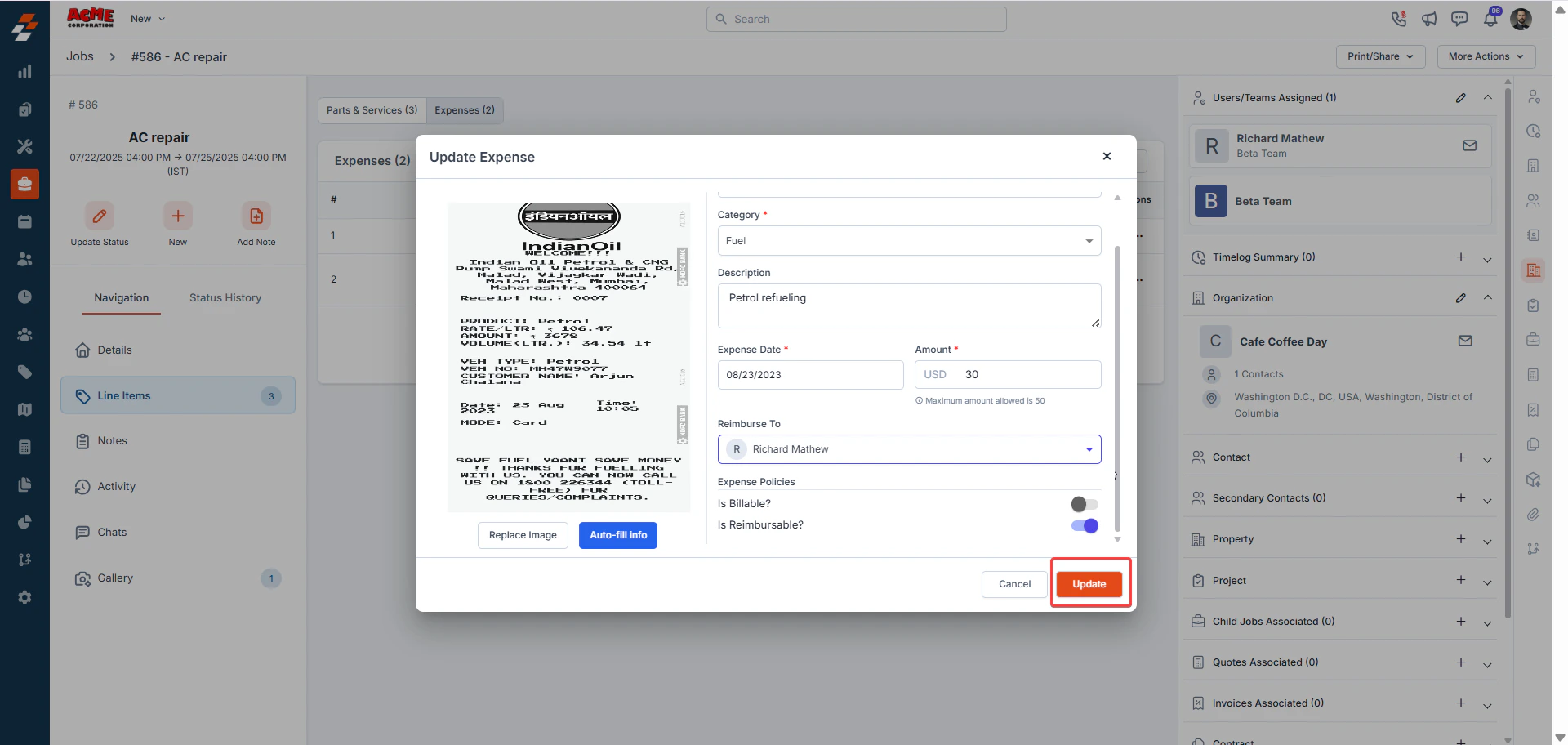Open Notes in navigation list
The width and height of the screenshot is (1568, 745).
tap(178, 441)
